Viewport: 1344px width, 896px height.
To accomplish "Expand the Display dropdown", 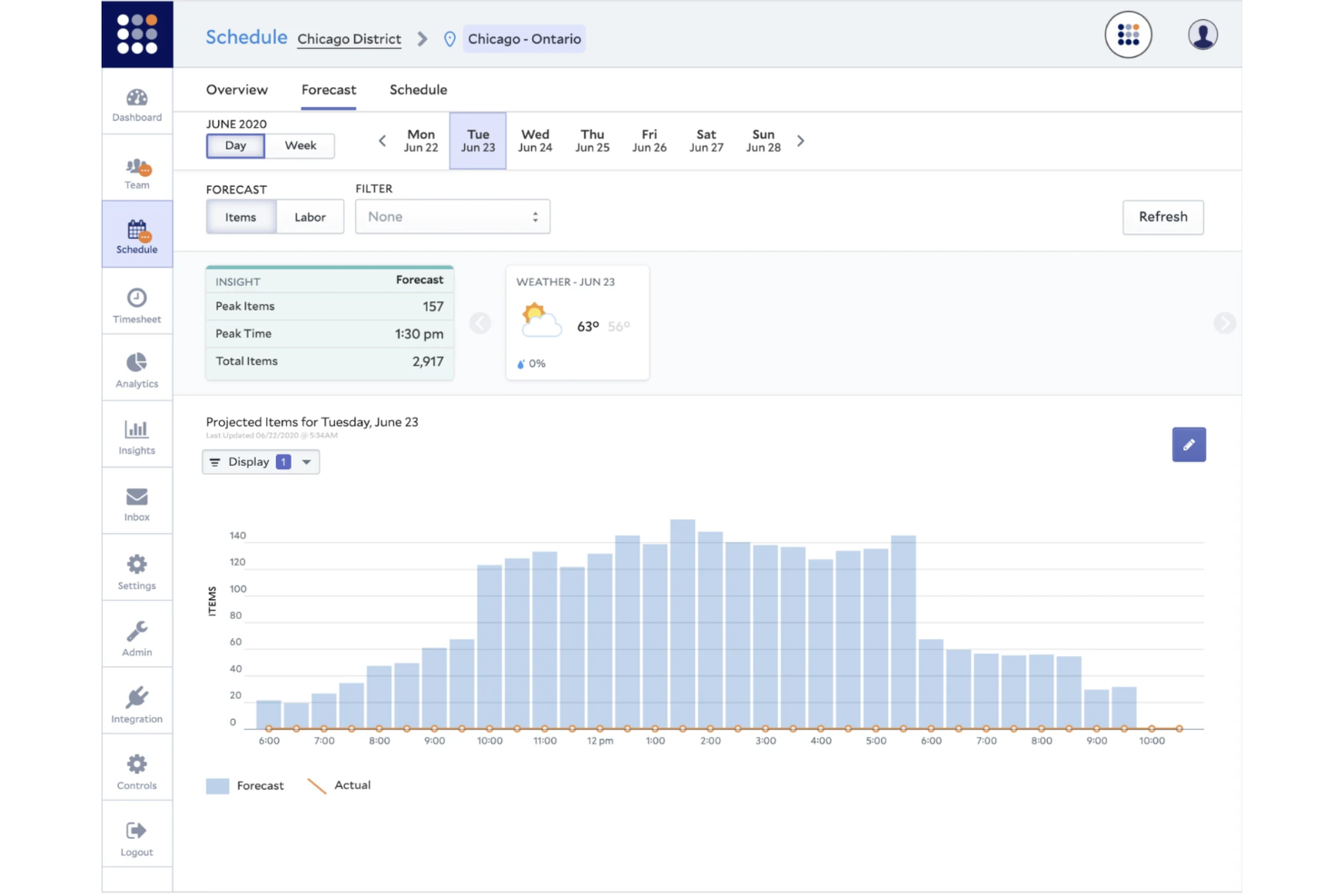I will [261, 462].
